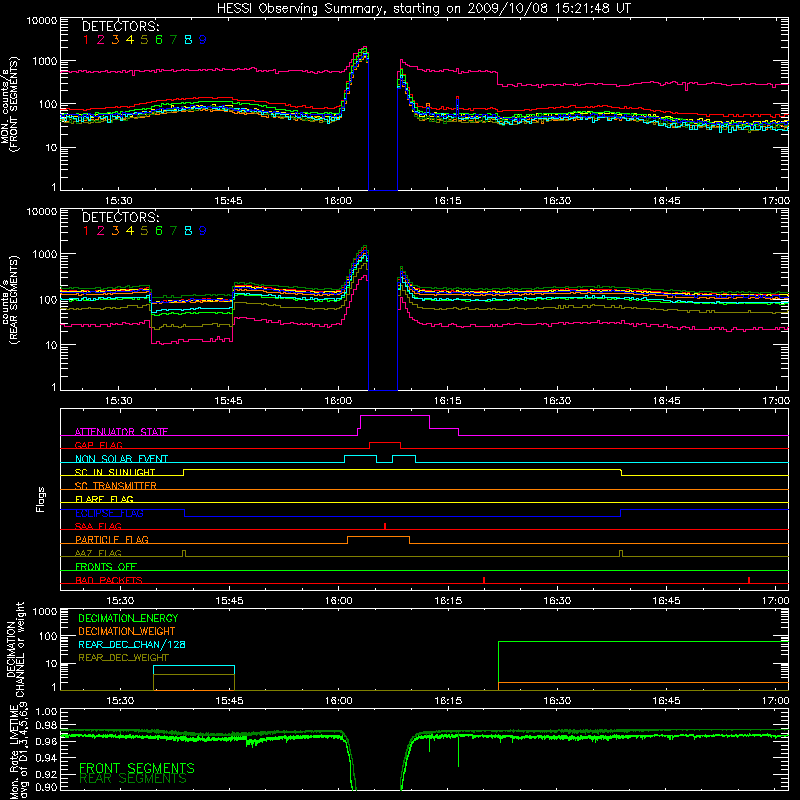
Task: Click the SC_TRANSMITTER flag label
Action: point(116,486)
